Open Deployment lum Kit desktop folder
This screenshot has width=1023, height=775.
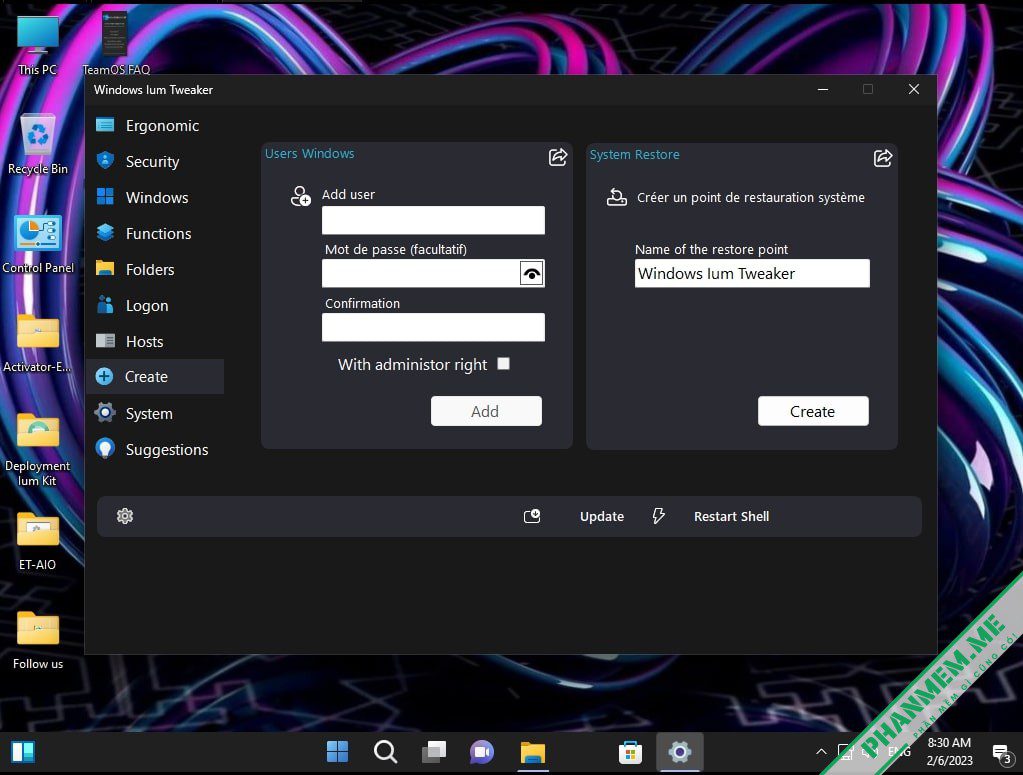37,449
